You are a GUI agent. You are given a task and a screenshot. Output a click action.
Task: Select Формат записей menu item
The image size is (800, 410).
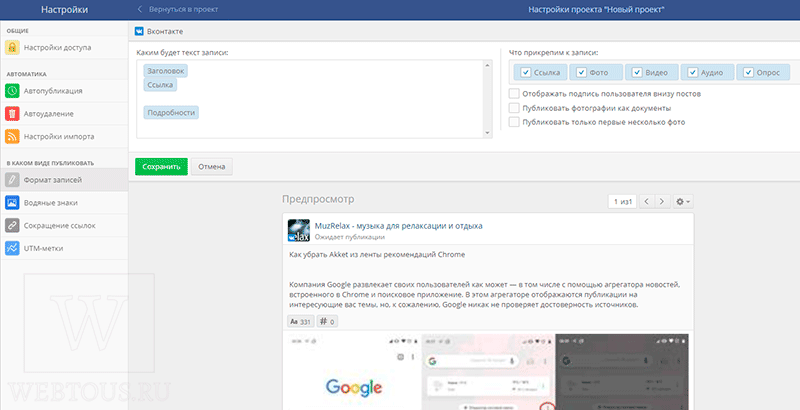64,180
